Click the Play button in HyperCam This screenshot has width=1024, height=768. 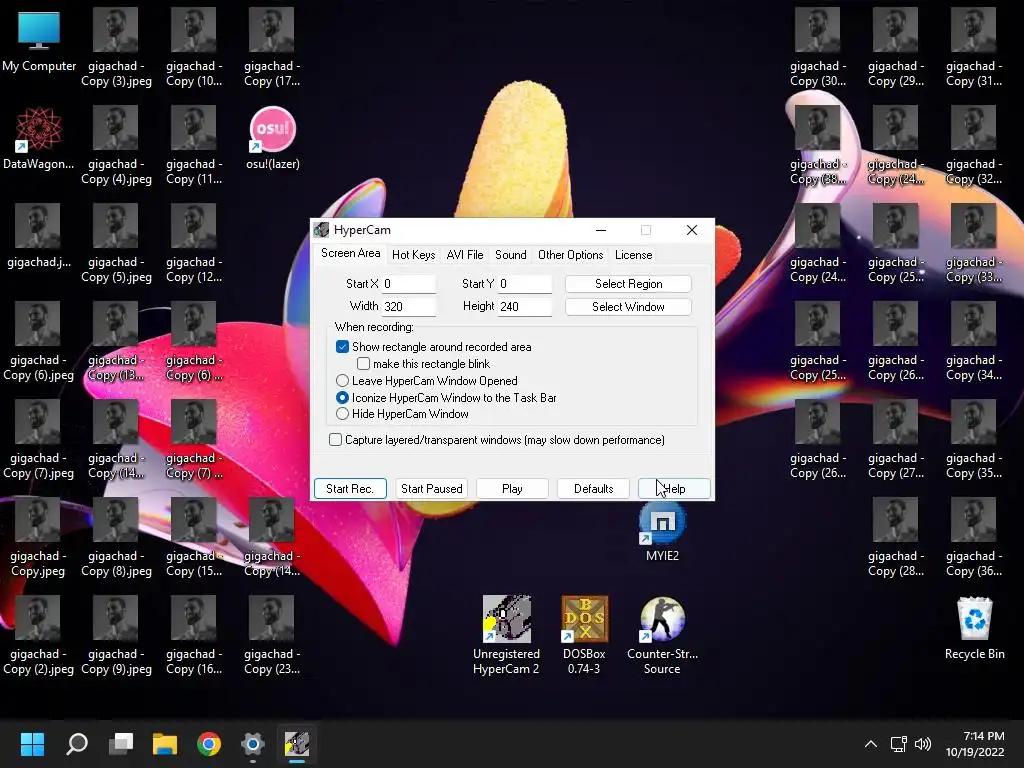click(x=512, y=489)
